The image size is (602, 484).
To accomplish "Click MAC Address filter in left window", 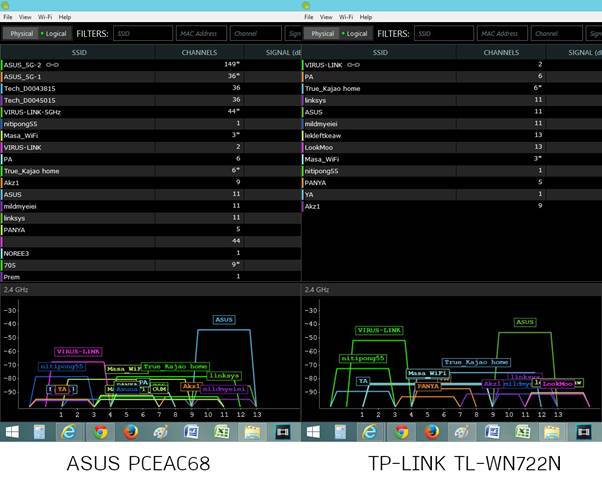I will pos(202,33).
